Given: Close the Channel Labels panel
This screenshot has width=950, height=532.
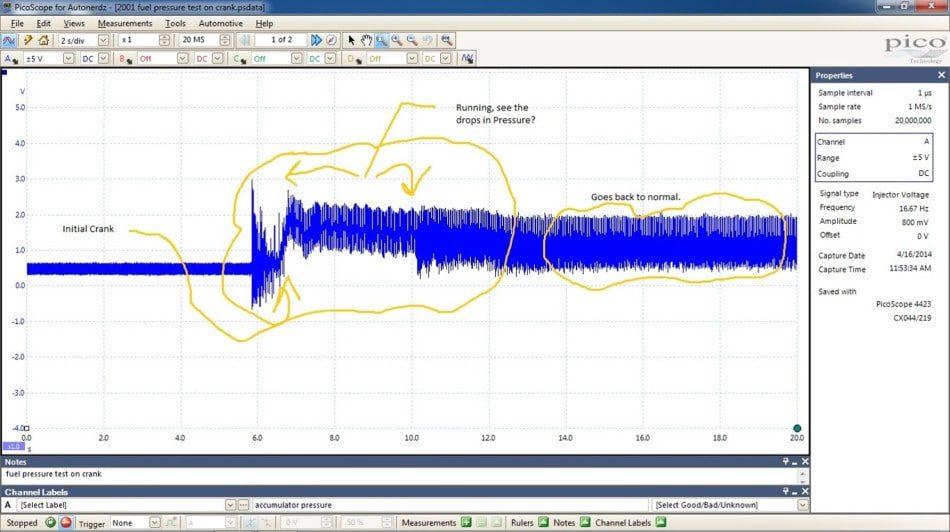Looking at the screenshot, I should [805, 491].
